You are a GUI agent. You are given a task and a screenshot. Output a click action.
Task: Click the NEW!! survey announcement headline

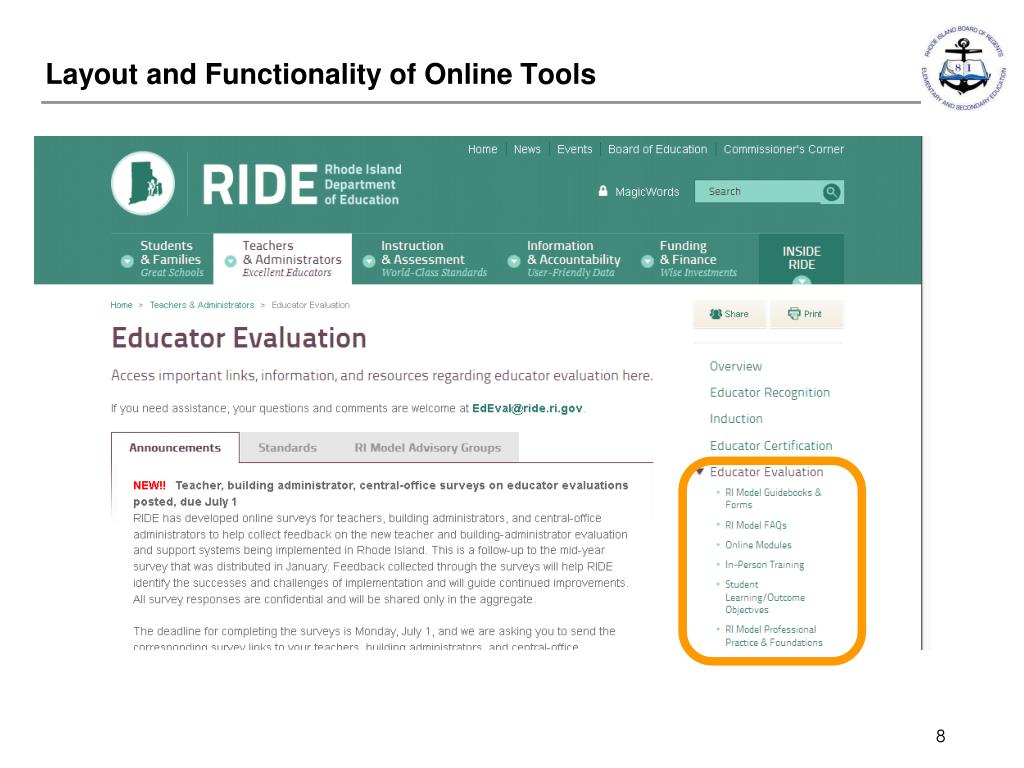381,493
